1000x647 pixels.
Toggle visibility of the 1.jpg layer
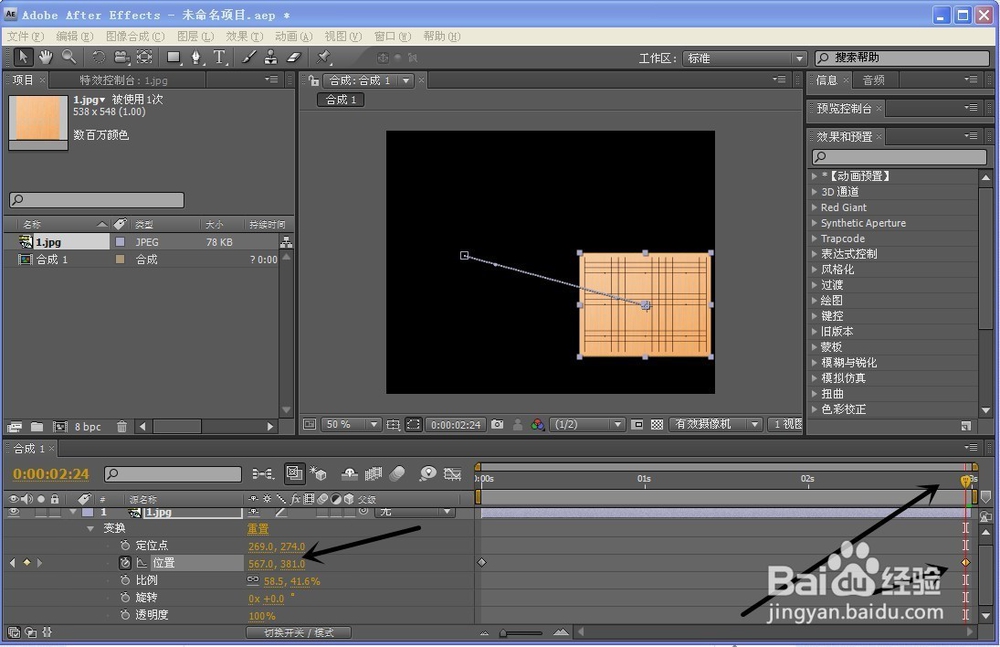pyautogui.click(x=13, y=512)
